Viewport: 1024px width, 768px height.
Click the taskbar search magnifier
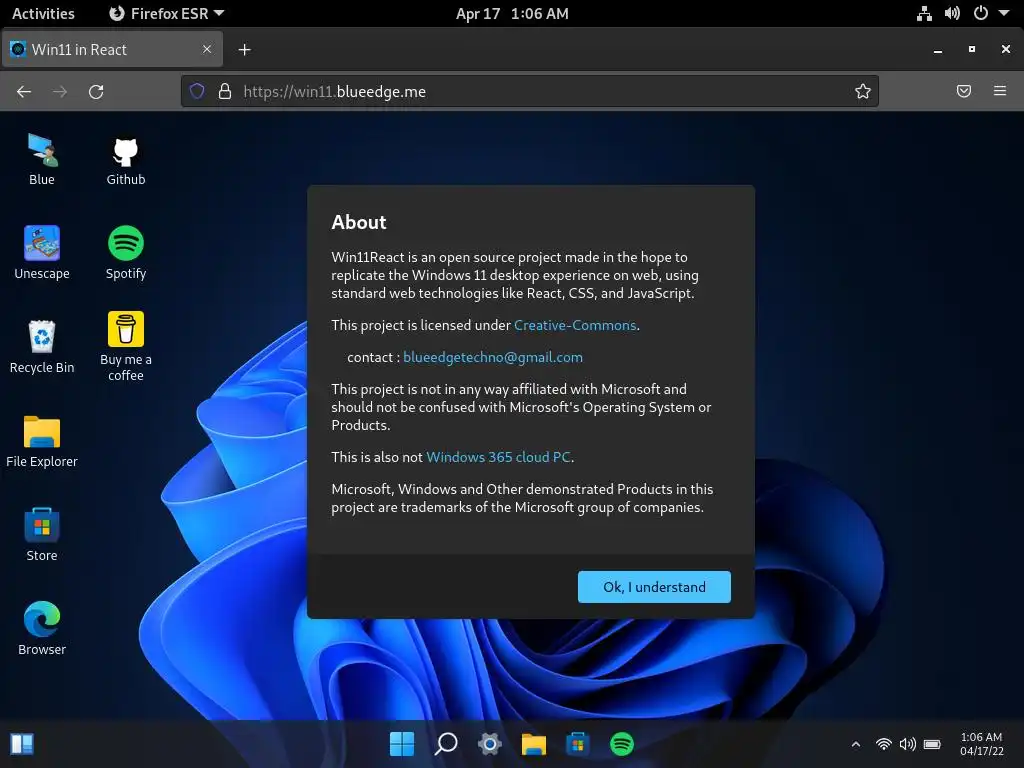[x=446, y=744]
